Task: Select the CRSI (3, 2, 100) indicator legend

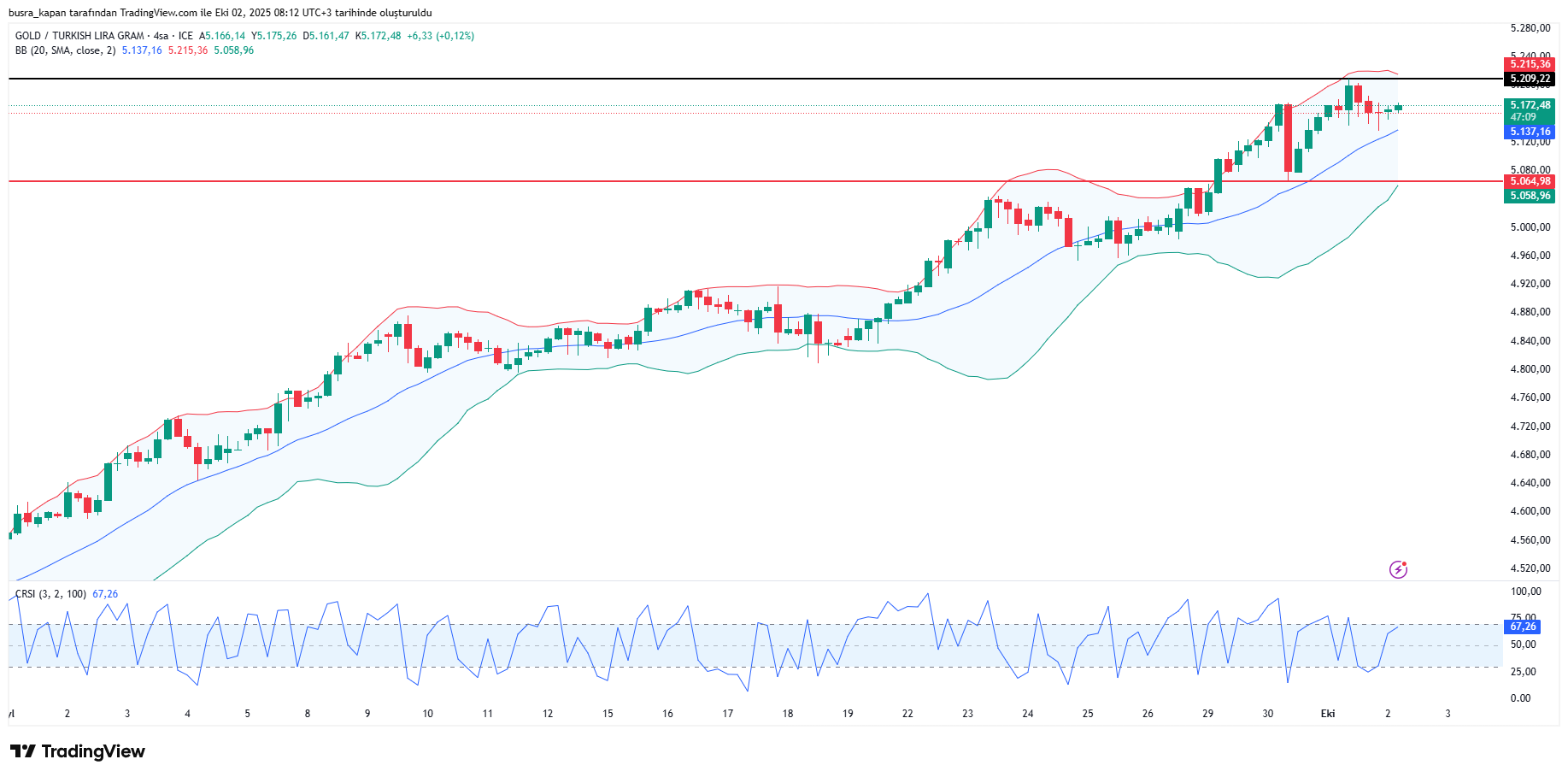Action: (50, 594)
